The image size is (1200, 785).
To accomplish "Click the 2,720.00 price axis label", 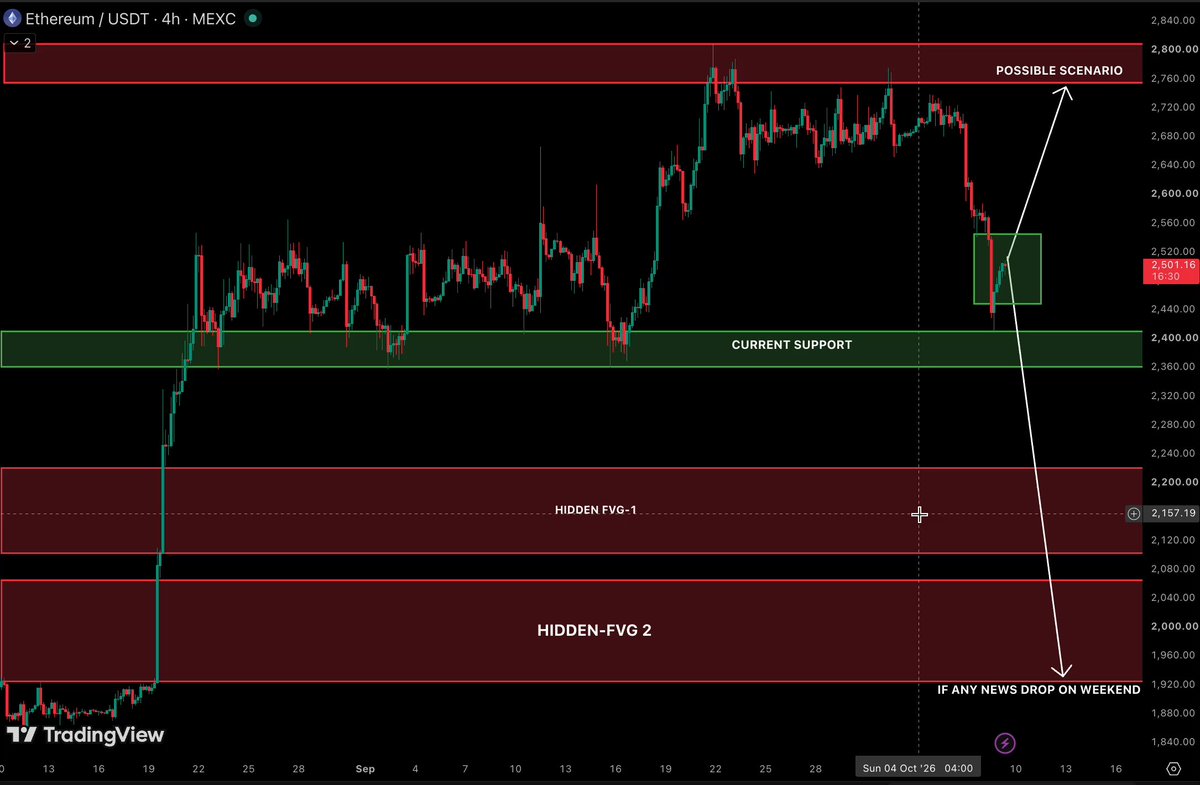I will pyautogui.click(x=1174, y=107).
